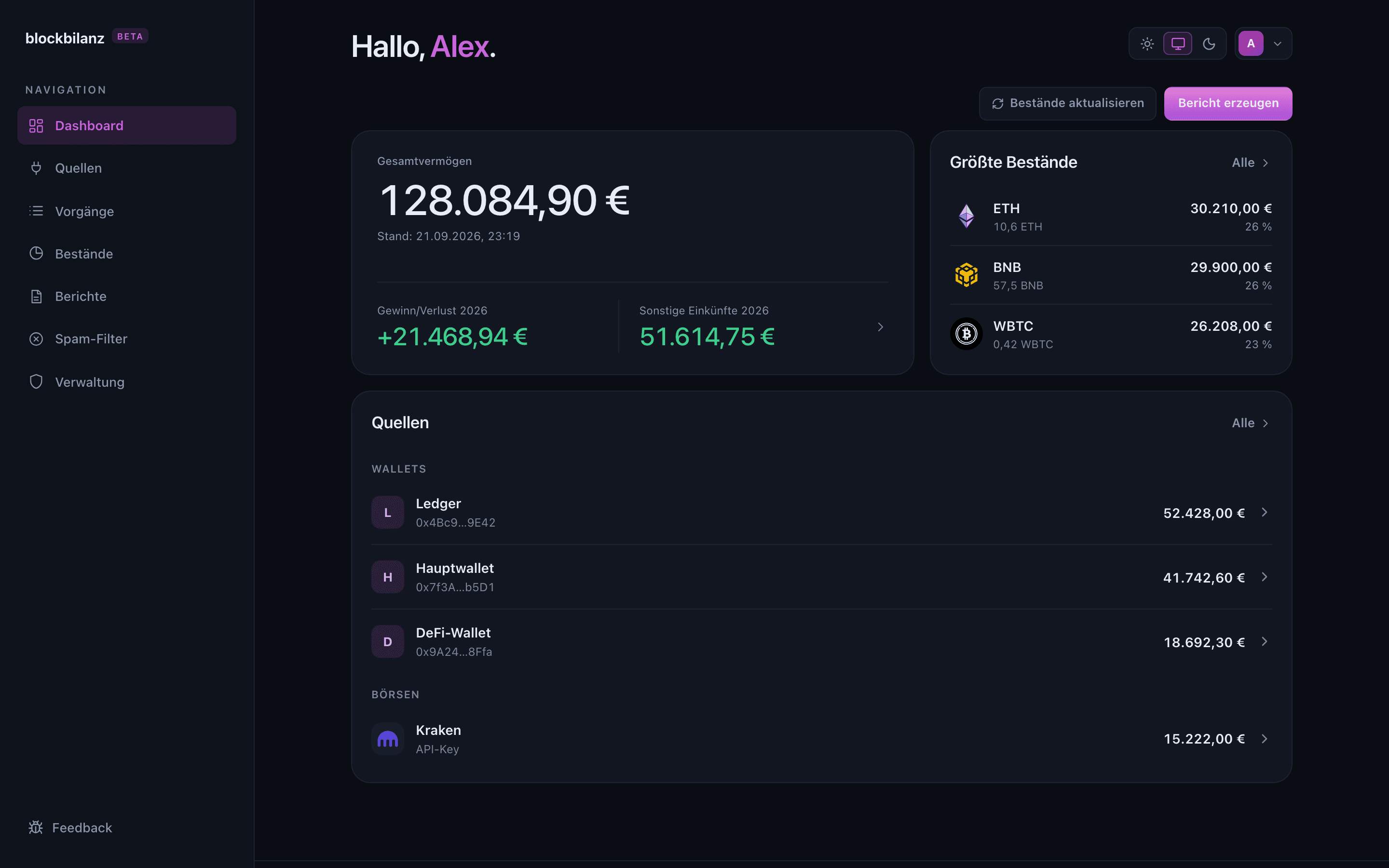1389x868 pixels.
Task: Navigate to Verwaltung in sidebar
Action: click(x=127, y=382)
